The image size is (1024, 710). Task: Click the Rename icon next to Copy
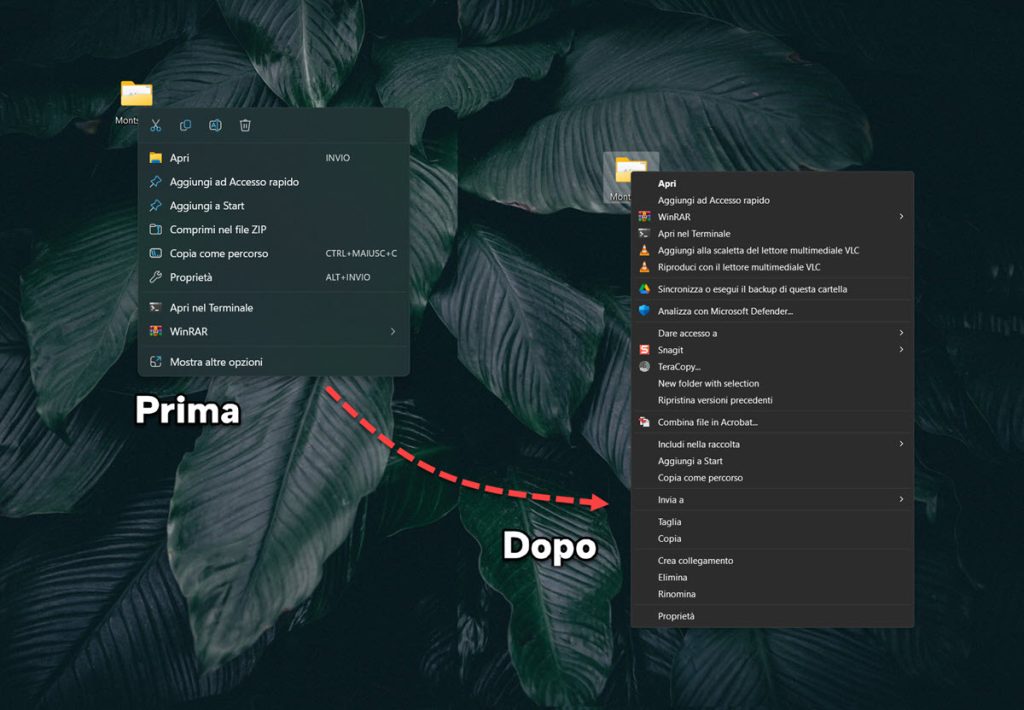point(213,126)
